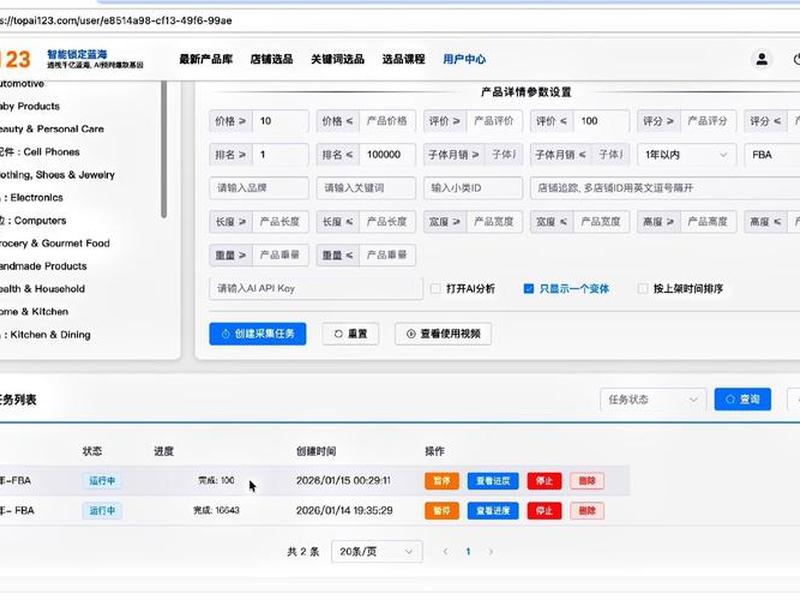
Task: View progress of the 2026/01/14 task
Action: 493,511
